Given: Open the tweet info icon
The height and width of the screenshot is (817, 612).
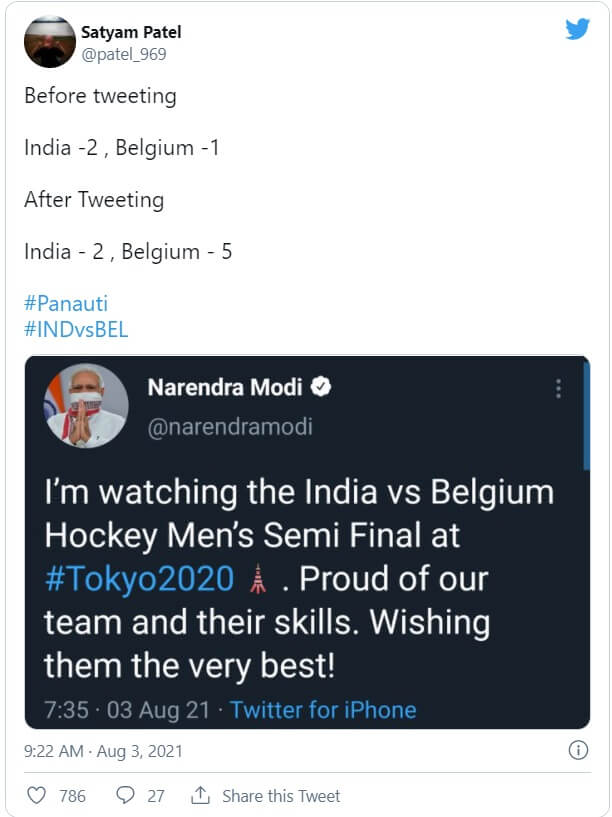Looking at the screenshot, I should pos(577,750).
